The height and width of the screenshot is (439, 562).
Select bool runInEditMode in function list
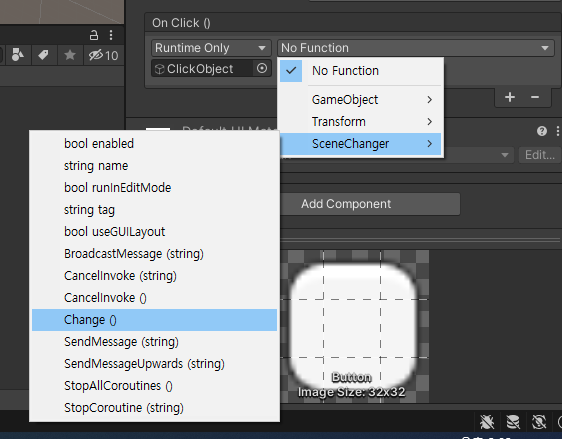click(154, 187)
